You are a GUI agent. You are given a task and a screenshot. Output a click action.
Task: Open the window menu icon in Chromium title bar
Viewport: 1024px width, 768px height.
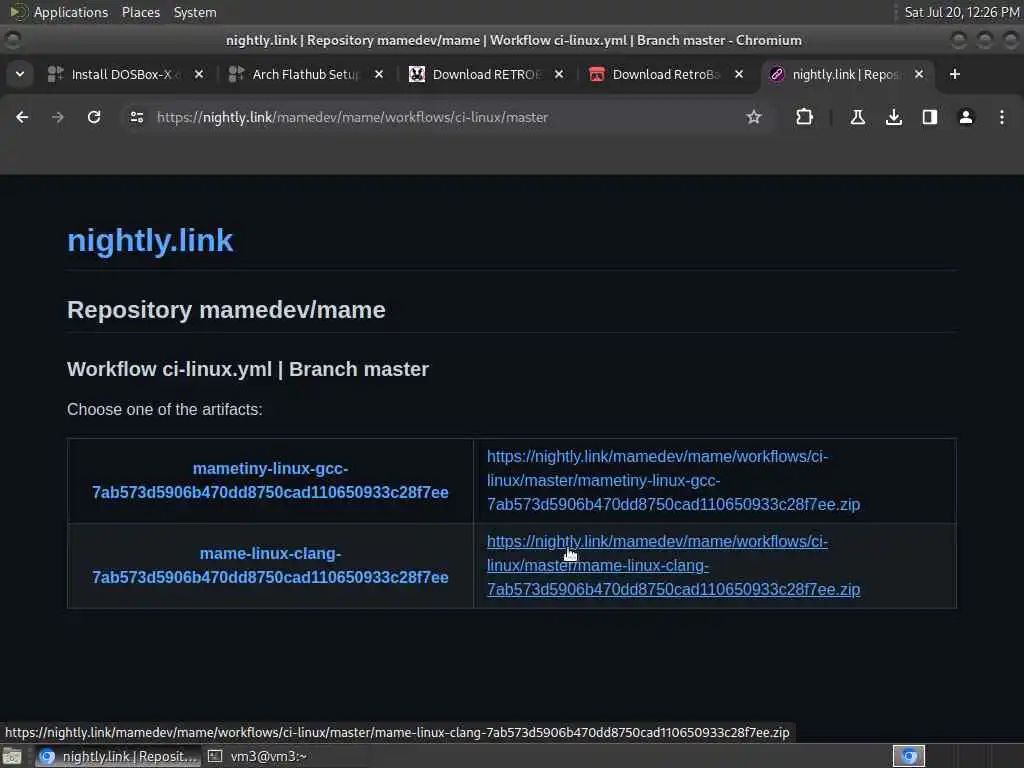(12, 40)
